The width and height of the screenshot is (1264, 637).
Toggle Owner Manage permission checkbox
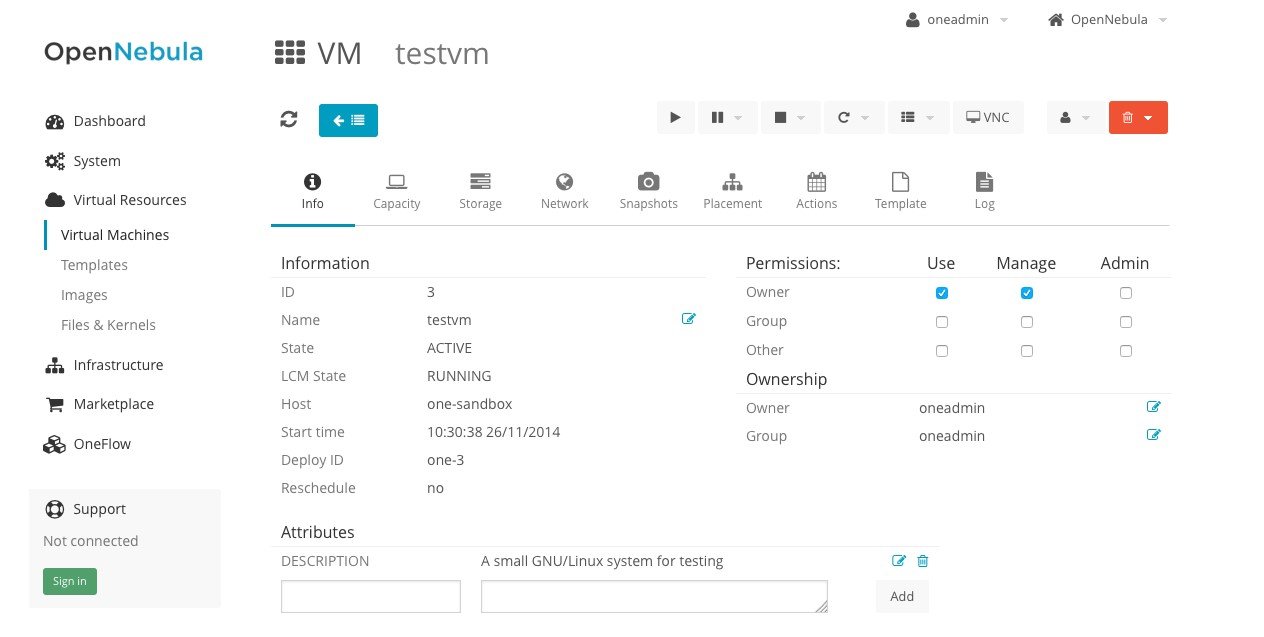[1026, 293]
